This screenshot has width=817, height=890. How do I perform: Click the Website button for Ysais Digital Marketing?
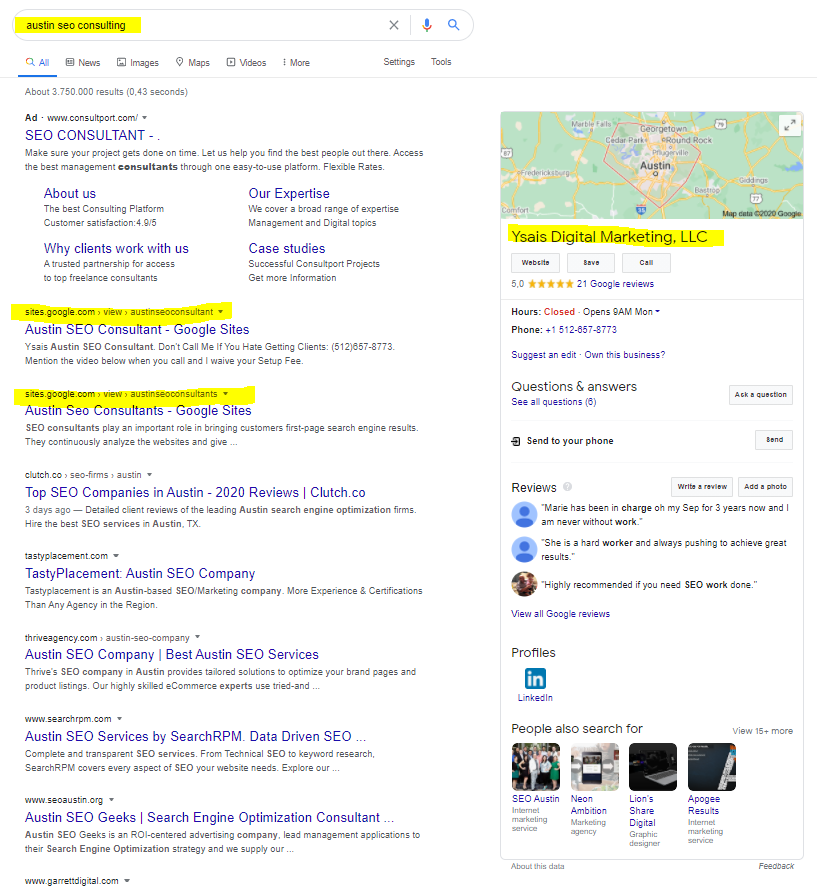[535, 263]
